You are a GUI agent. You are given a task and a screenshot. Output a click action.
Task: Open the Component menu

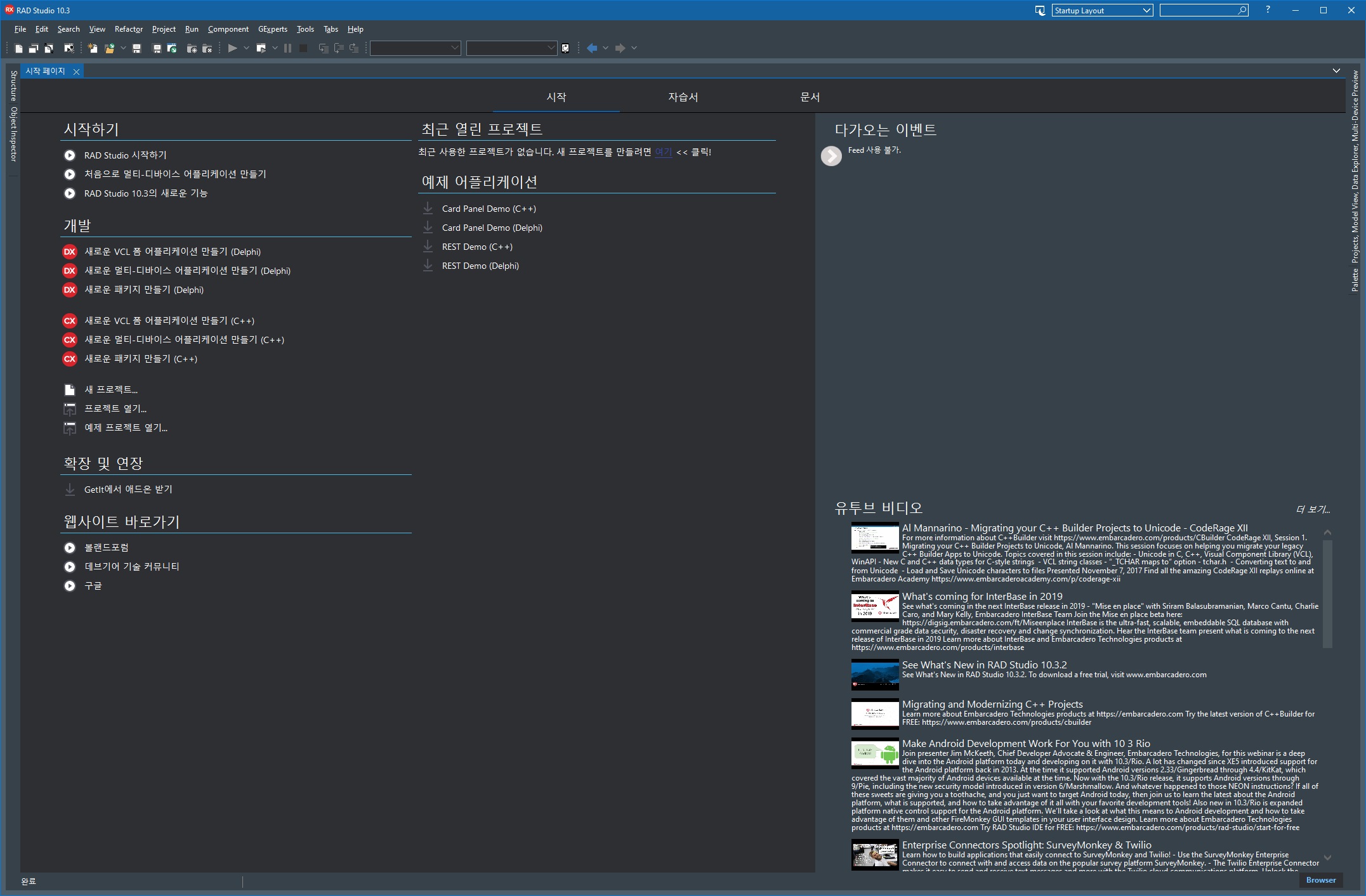tap(228, 29)
